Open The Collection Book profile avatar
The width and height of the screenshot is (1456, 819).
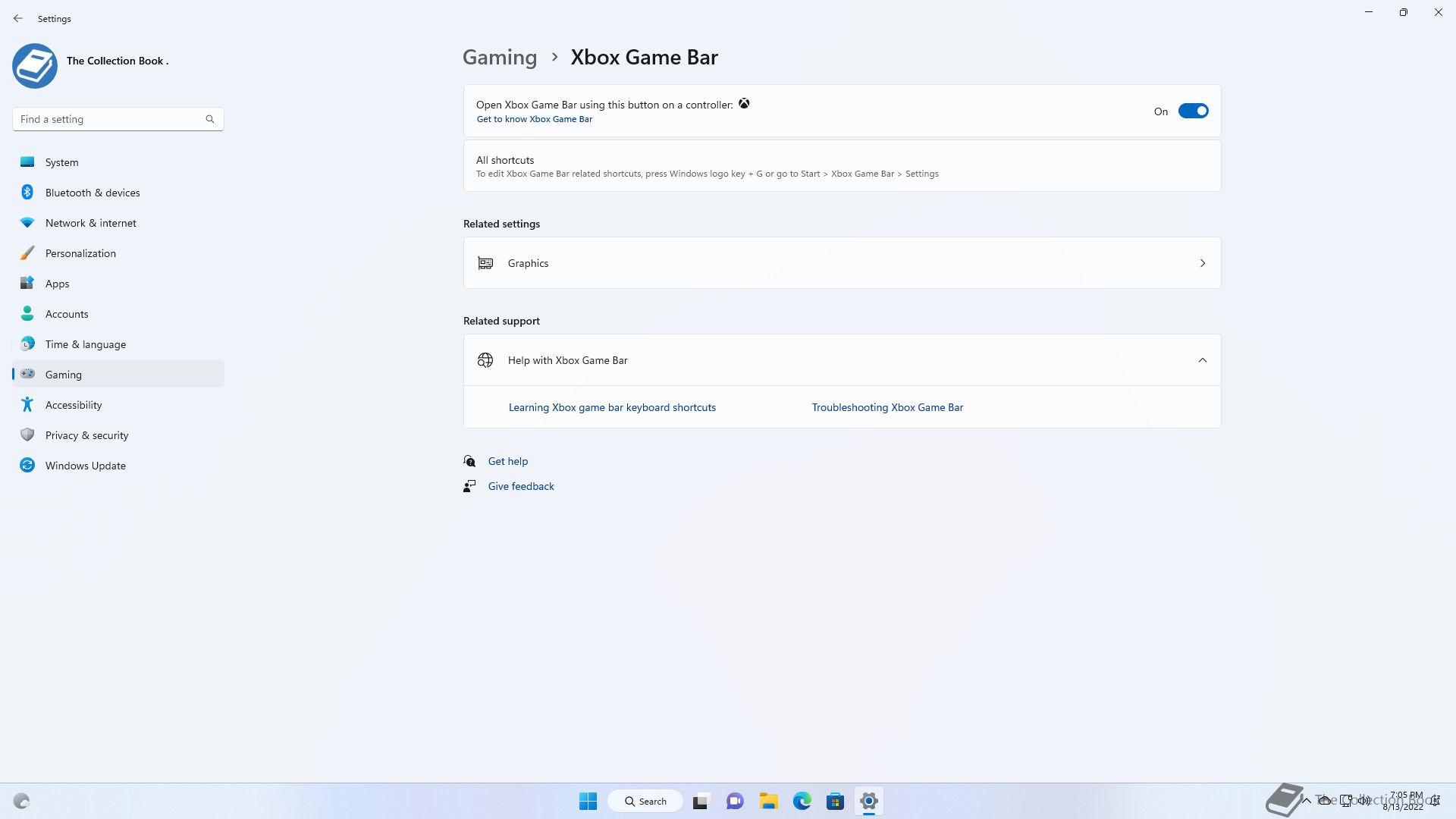click(x=35, y=66)
